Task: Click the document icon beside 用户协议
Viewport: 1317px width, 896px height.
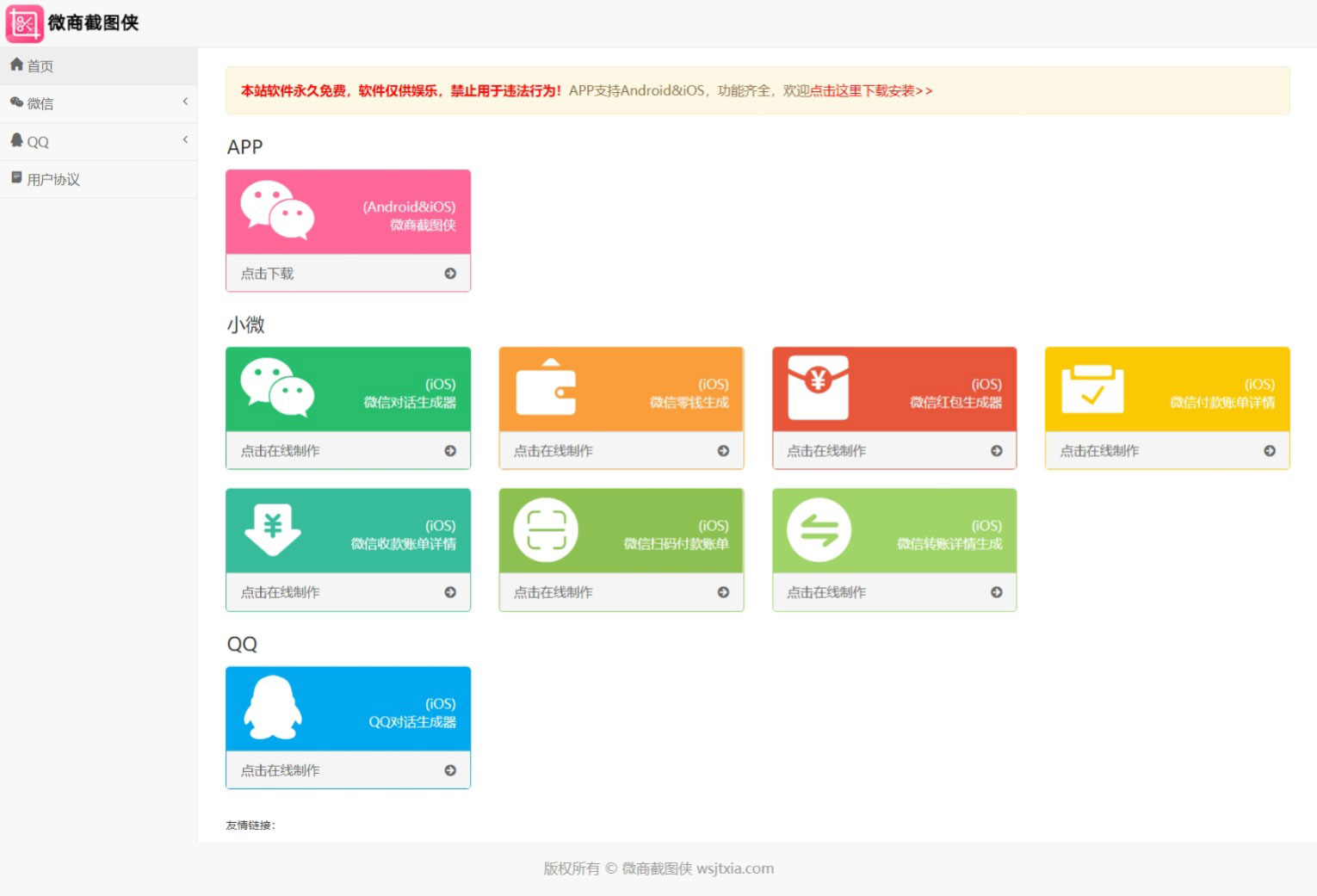Action: pos(16,177)
